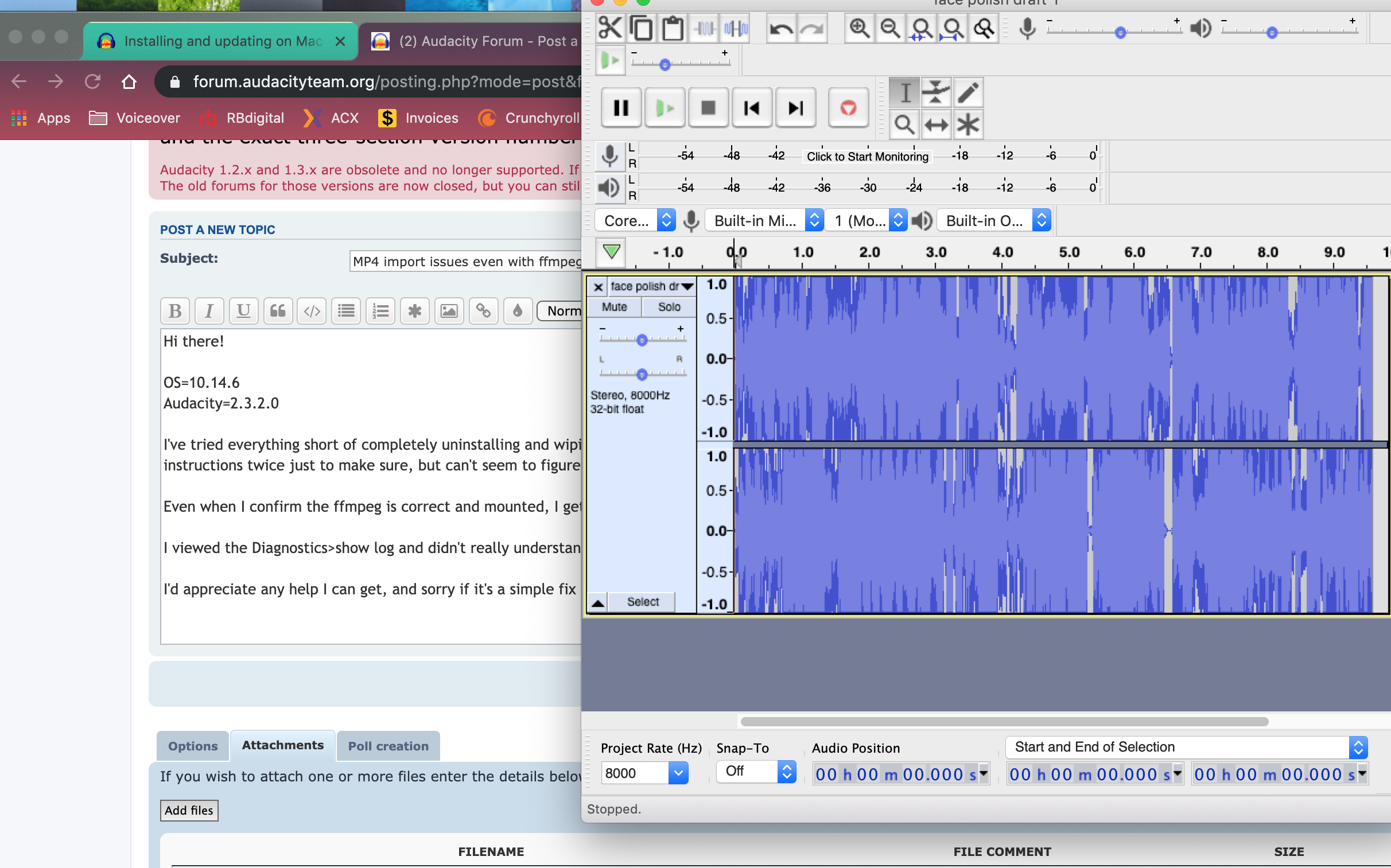
Task: Click the Envelope tool icon
Action: (x=935, y=92)
